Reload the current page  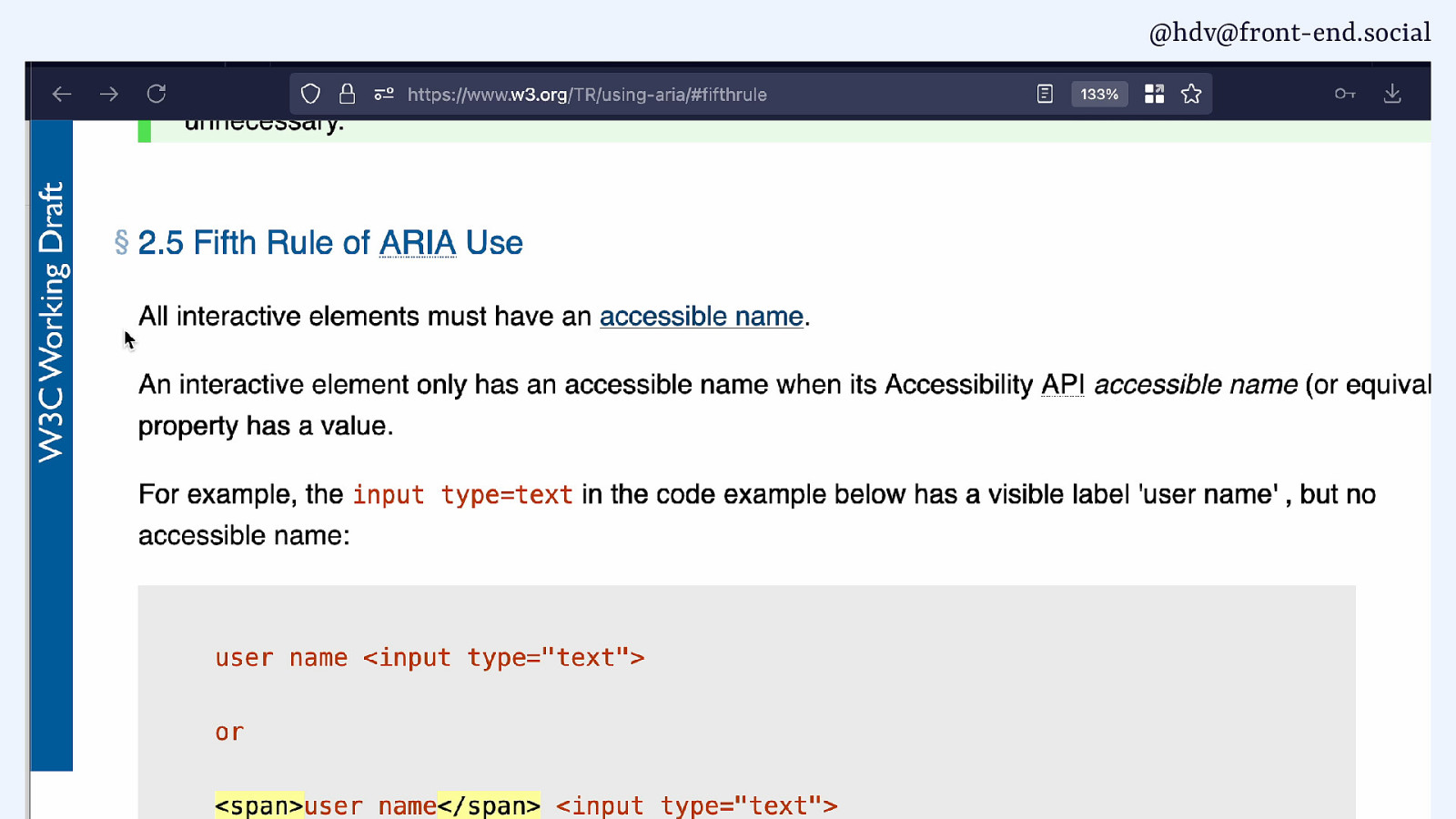157,94
